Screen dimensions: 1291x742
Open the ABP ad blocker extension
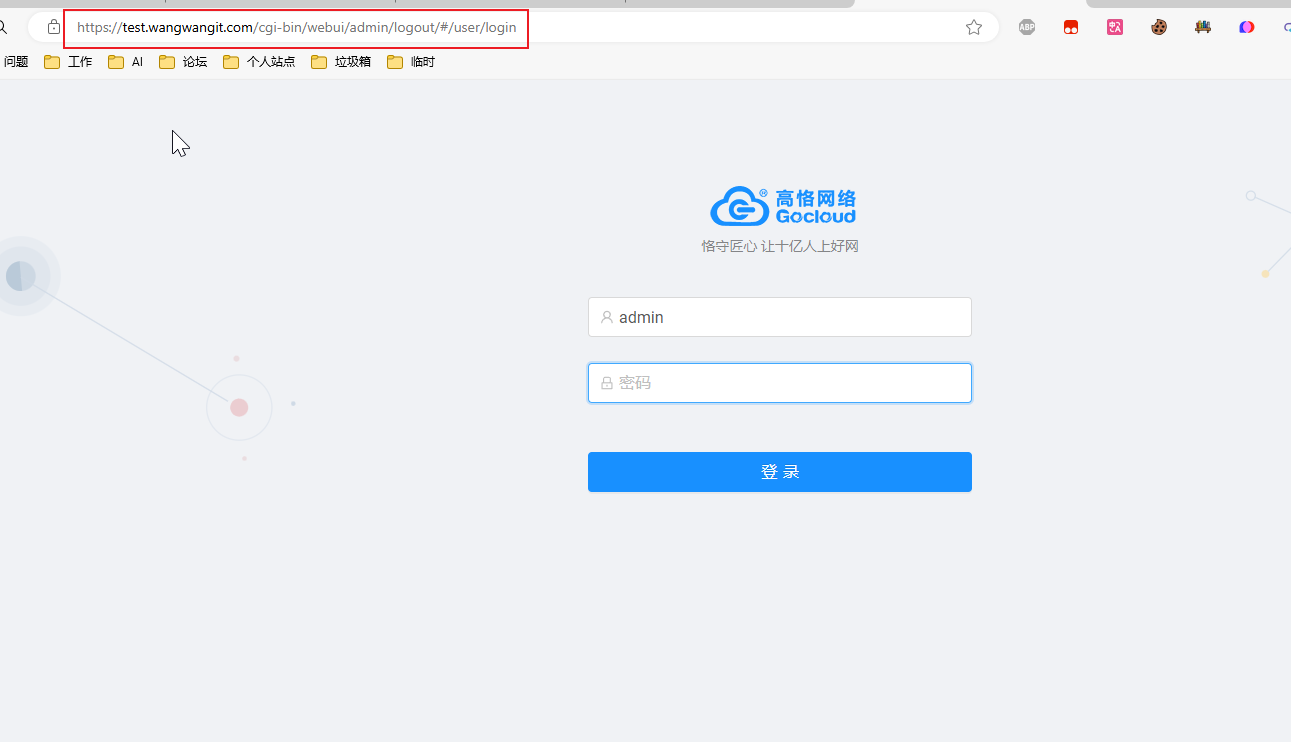pos(1027,28)
